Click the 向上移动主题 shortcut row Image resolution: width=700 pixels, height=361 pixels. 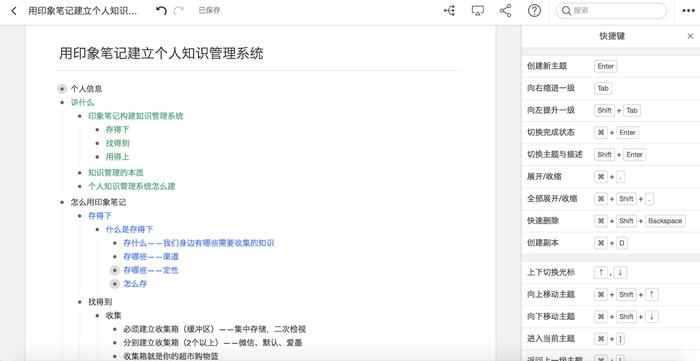(611, 295)
